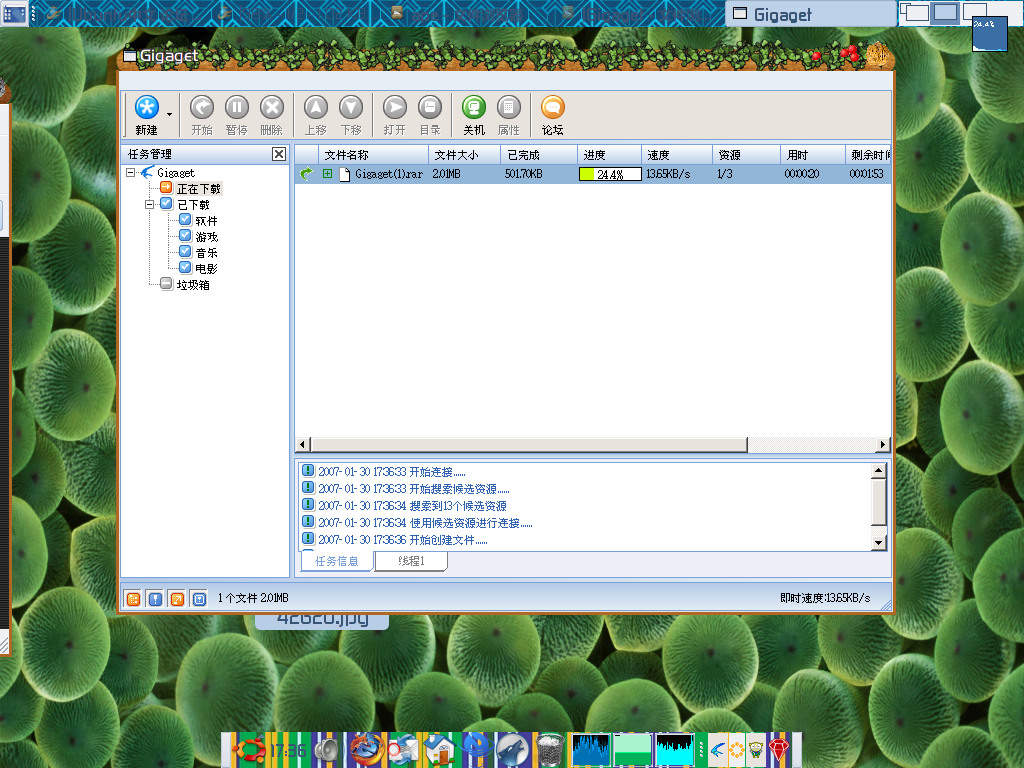Click the orange arrow status bar icon
1024x768 pixels.
[177, 599]
